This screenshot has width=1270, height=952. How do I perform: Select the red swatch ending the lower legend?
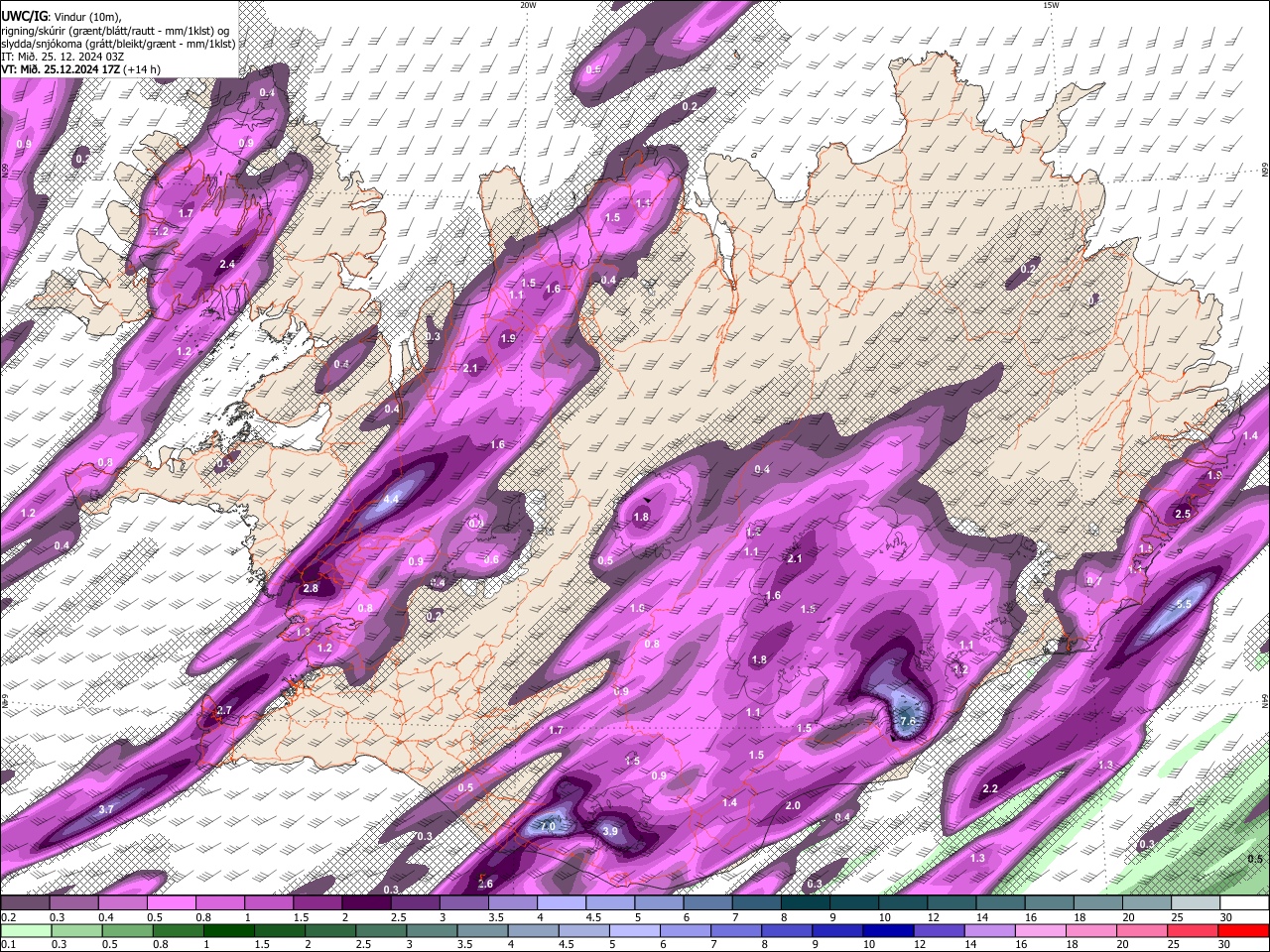pyautogui.click(x=1242, y=930)
